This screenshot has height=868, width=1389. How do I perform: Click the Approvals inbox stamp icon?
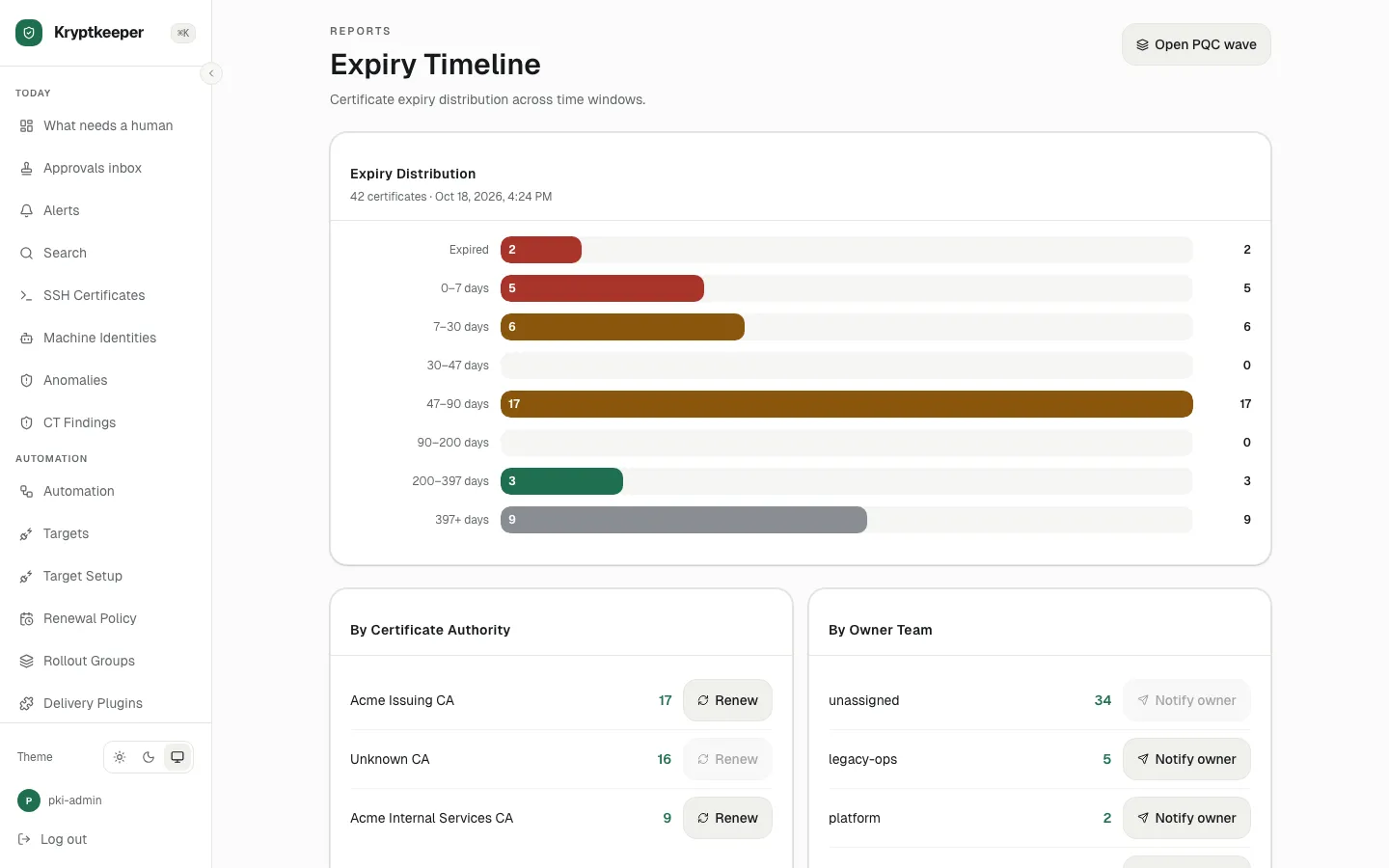pos(27,169)
